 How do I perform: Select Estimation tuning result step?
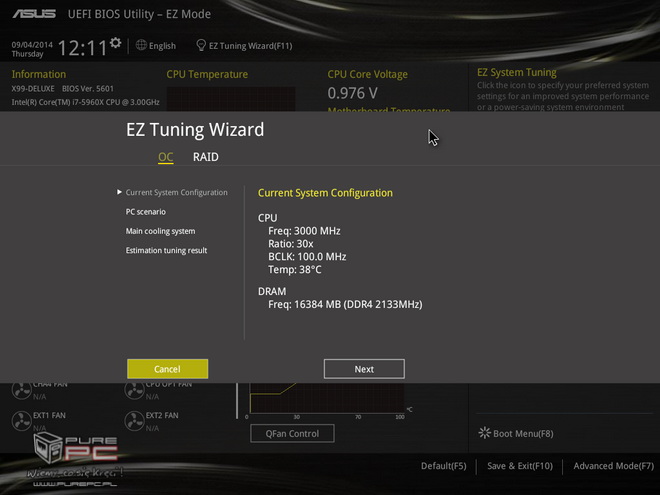tap(166, 250)
